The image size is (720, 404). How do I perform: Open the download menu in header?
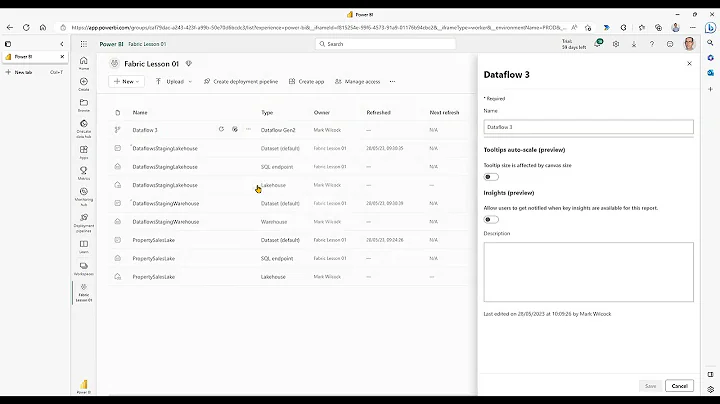(x=634, y=44)
